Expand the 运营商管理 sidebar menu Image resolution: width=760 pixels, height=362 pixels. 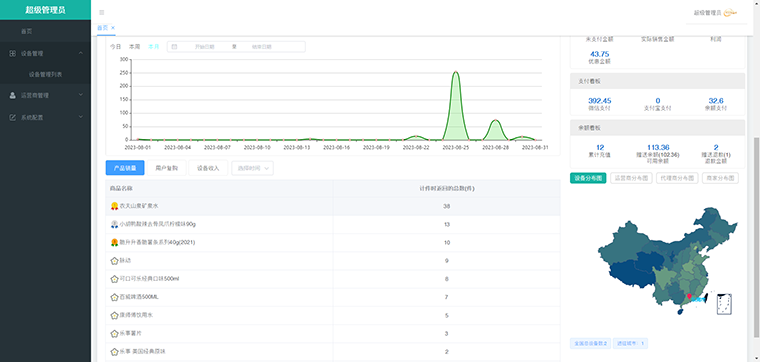coord(80,95)
